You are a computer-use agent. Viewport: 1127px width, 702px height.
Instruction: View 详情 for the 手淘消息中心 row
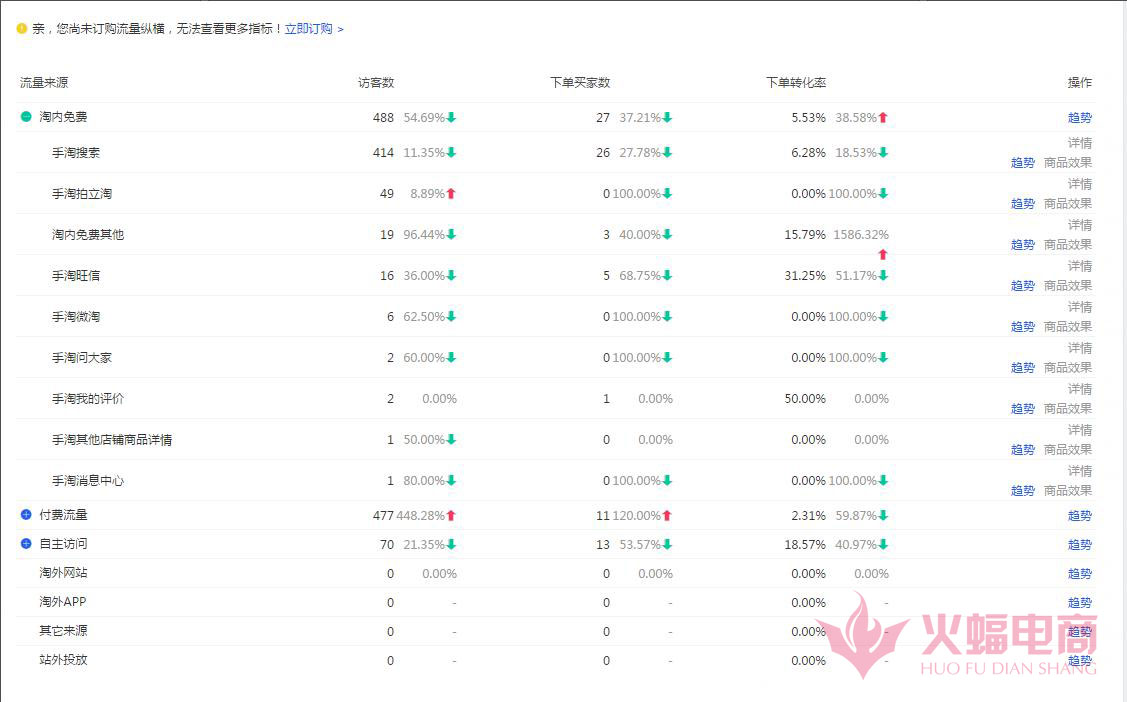(x=1080, y=471)
